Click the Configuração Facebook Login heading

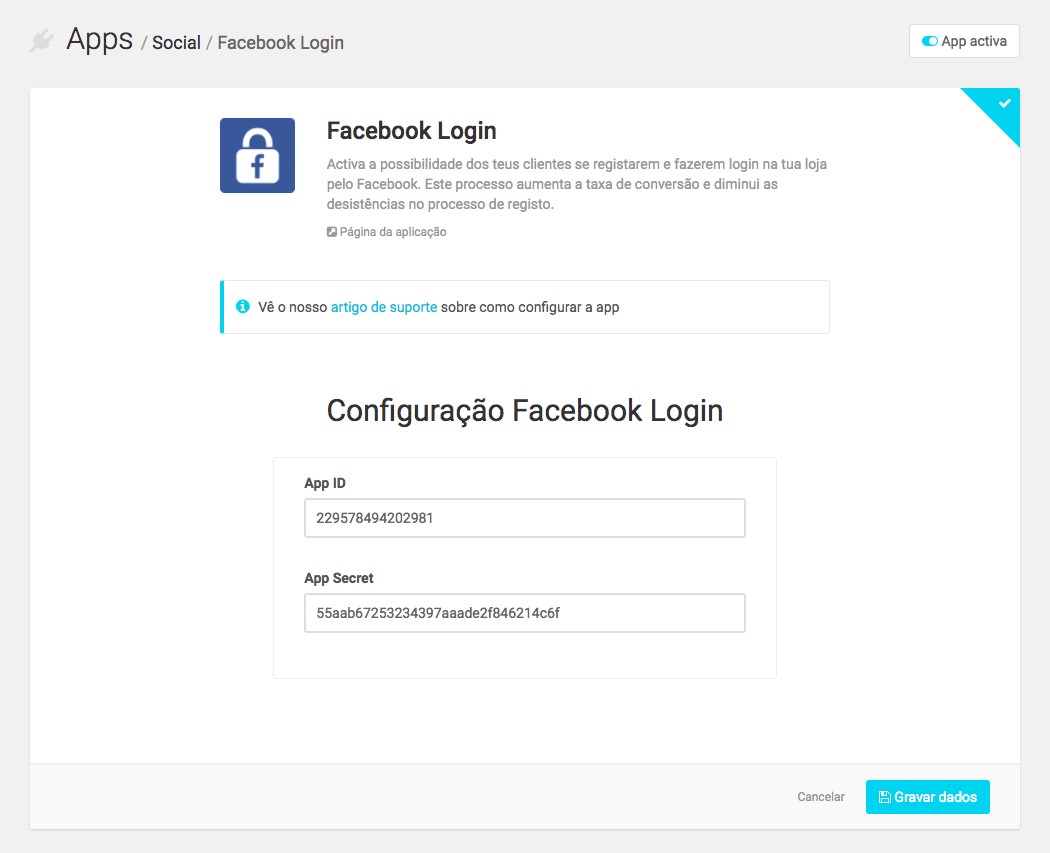coord(525,410)
